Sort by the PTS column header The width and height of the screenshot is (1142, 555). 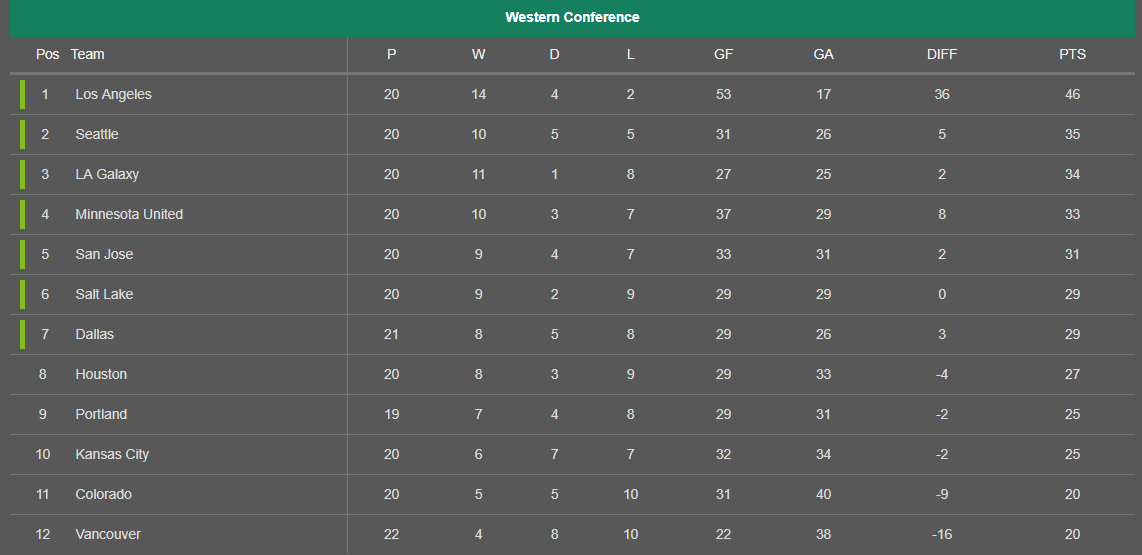[1072, 55]
